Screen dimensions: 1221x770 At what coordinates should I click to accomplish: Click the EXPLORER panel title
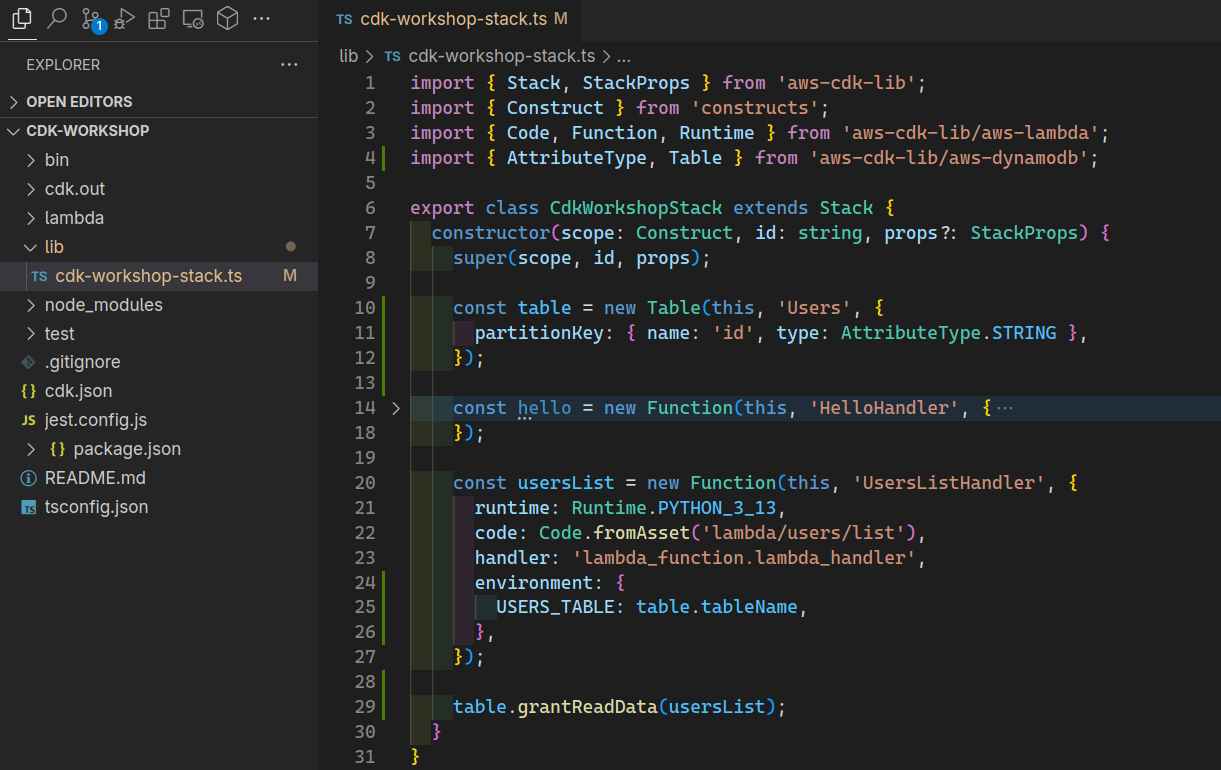coord(63,65)
